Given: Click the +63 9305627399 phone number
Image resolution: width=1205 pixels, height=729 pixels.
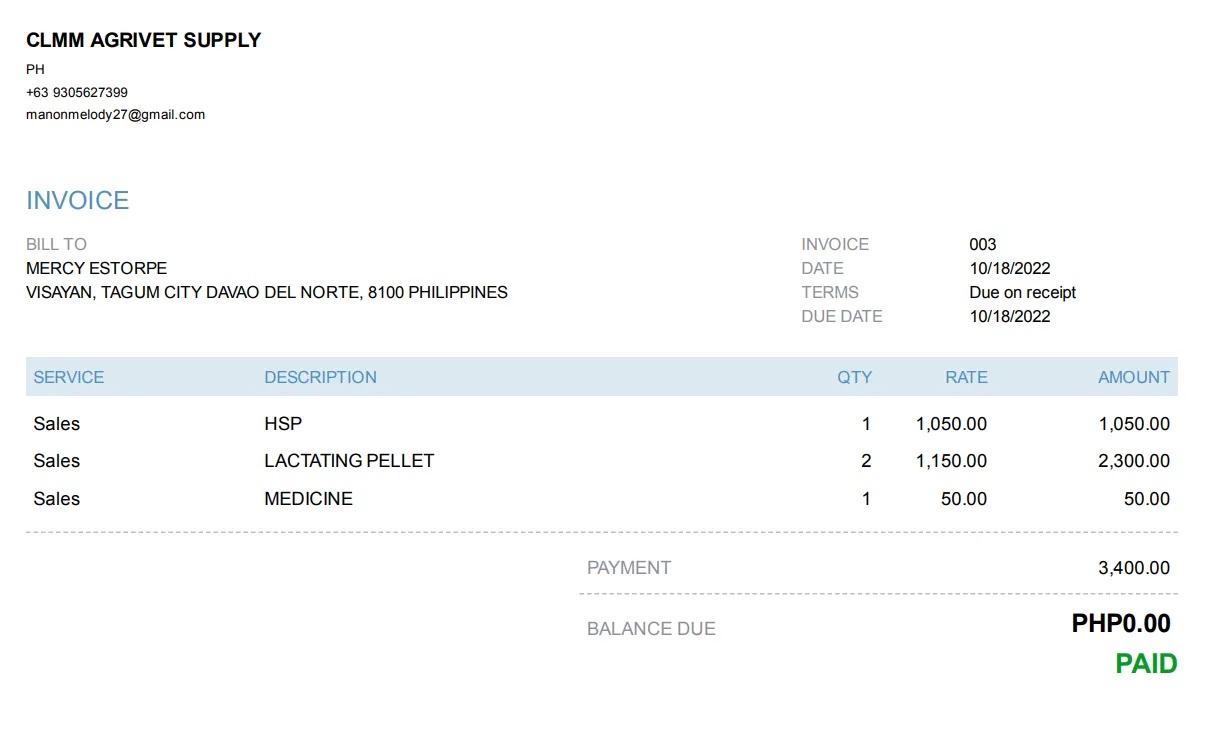Looking at the screenshot, I should point(77,92).
